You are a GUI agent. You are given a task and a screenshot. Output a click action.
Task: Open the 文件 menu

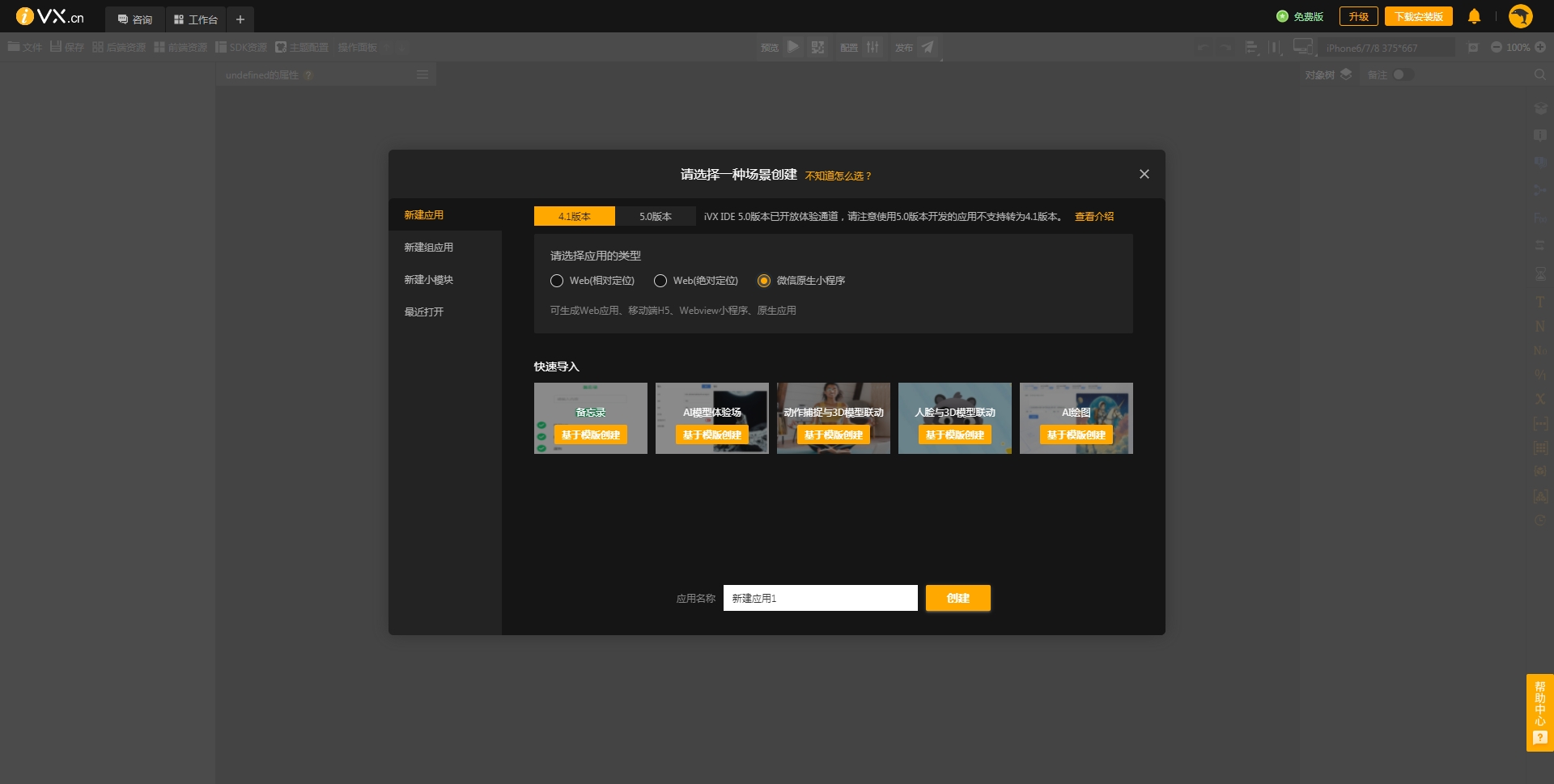click(25, 47)
